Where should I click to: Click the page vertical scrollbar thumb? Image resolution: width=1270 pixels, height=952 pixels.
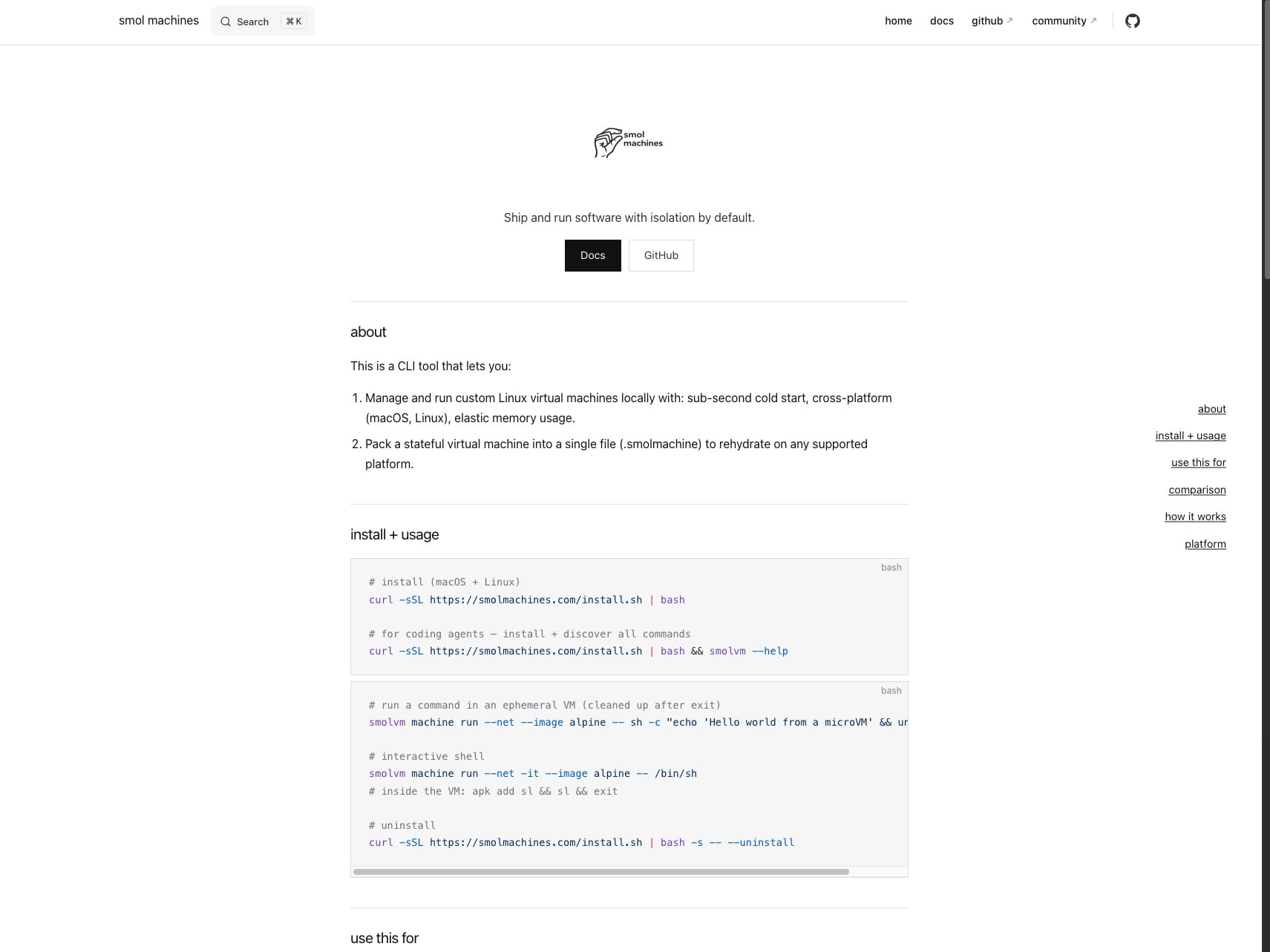coord(1266,139)
